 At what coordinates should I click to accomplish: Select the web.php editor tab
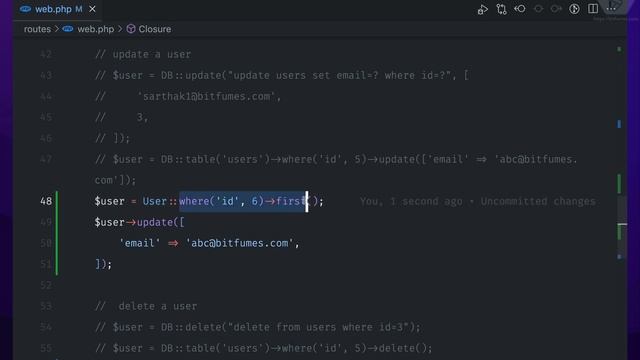57,9
